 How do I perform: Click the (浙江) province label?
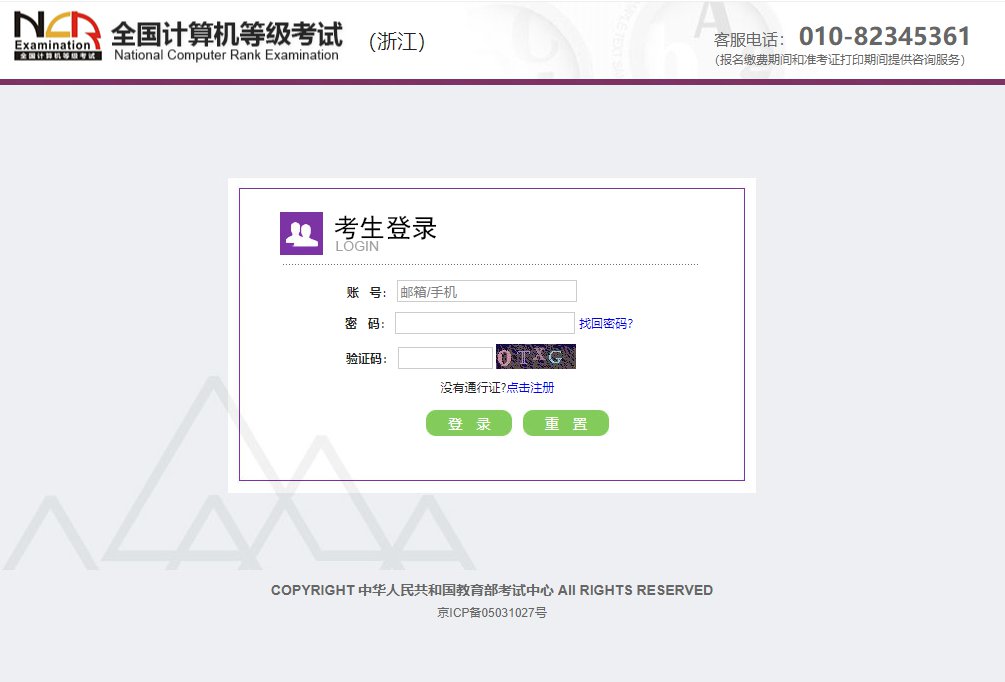pyautogui.click(x=397, y=42)
